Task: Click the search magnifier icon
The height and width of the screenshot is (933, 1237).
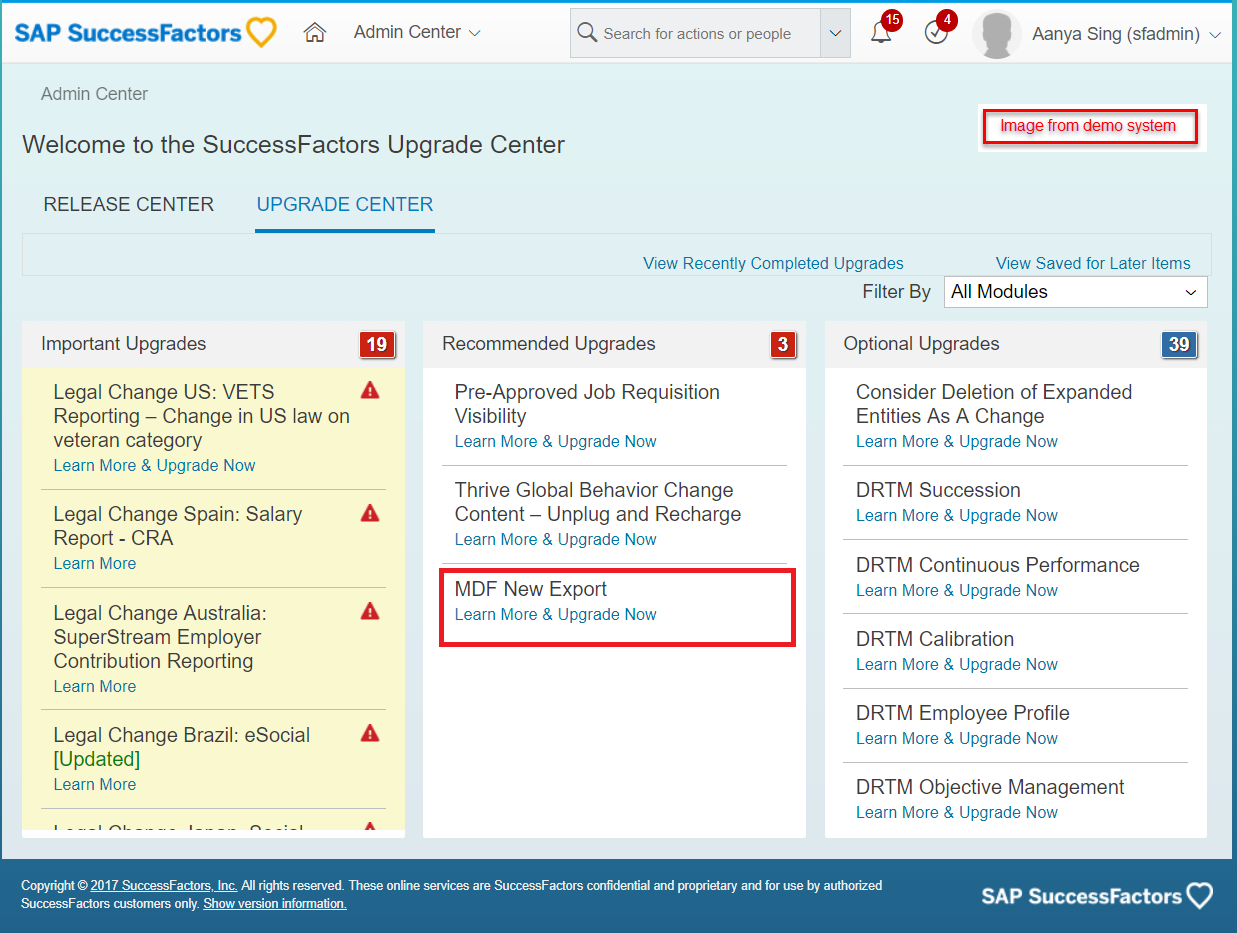Action: 587,33
